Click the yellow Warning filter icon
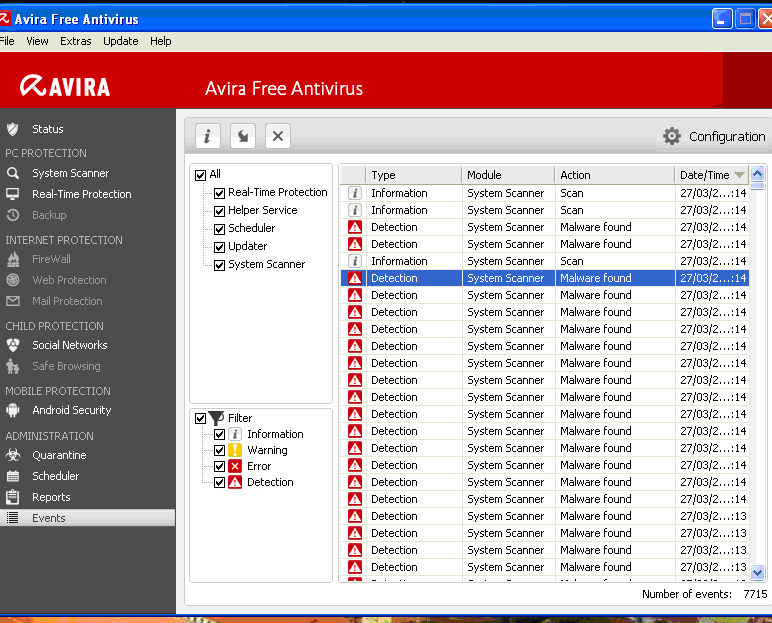Screen dimensions: 772x623 pyautogui.click(x=235, y=450)
